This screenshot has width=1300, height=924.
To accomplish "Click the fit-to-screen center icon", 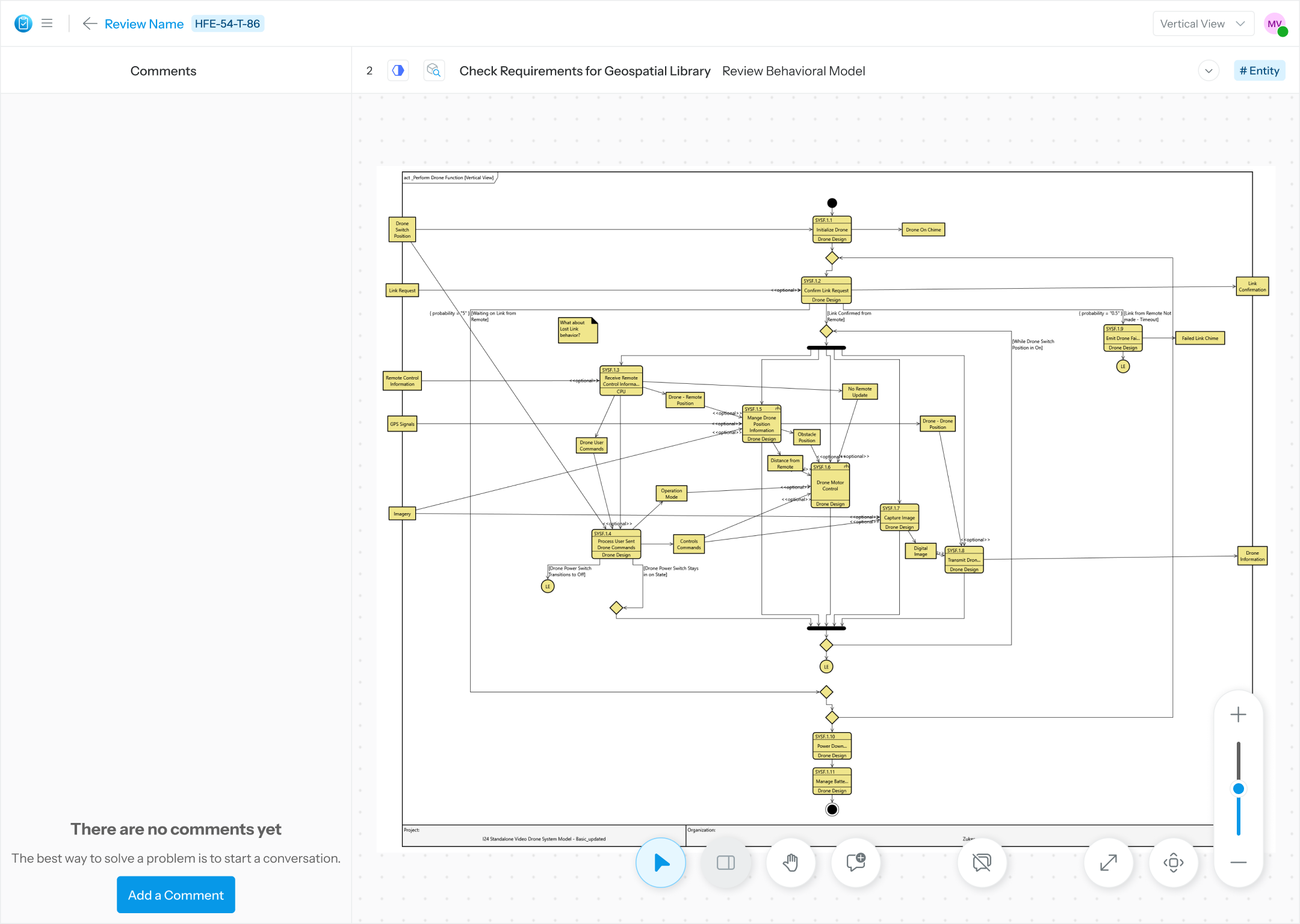I will pos(1174,863).
